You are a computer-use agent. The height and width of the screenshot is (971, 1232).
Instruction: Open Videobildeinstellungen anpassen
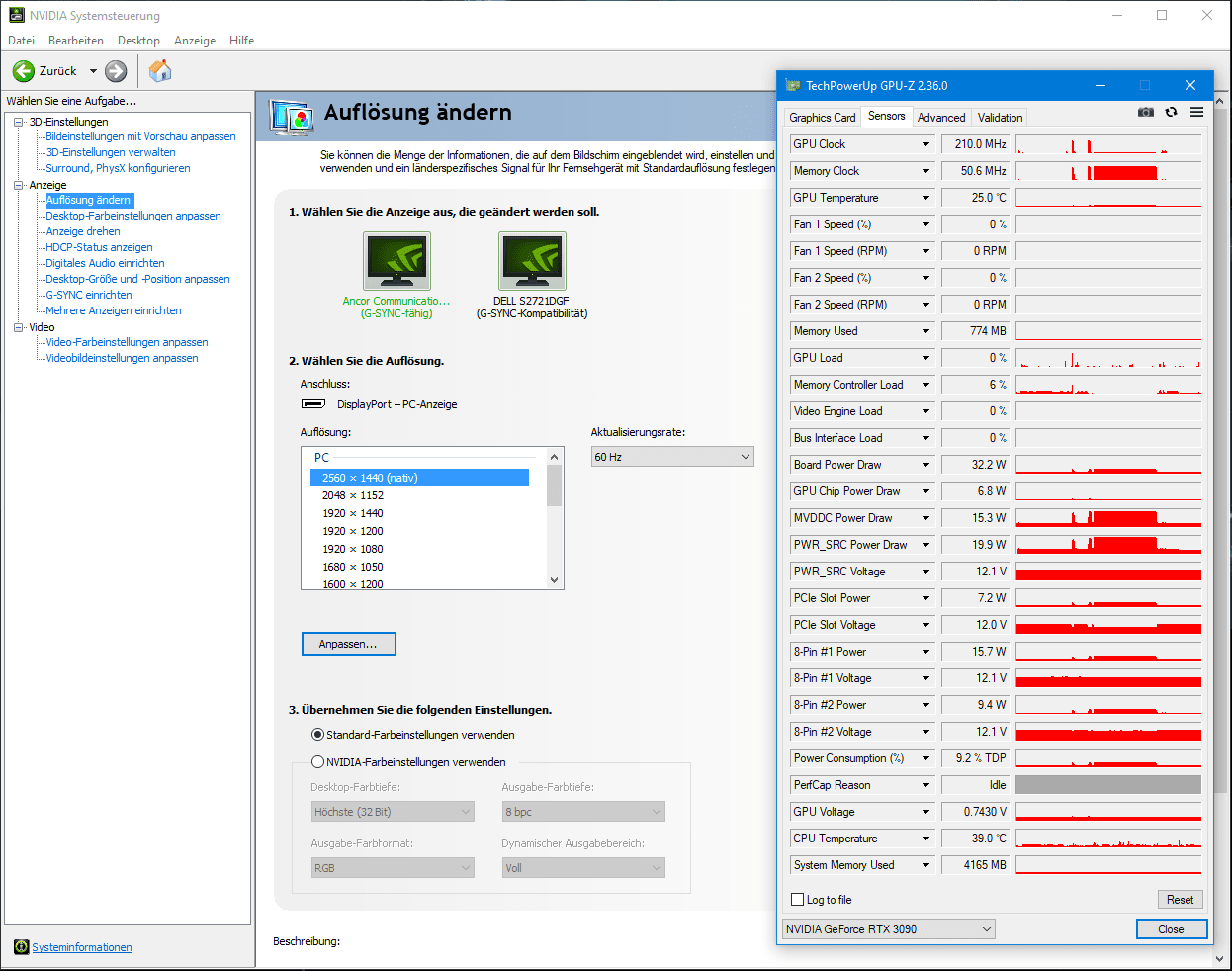[122, 358]
